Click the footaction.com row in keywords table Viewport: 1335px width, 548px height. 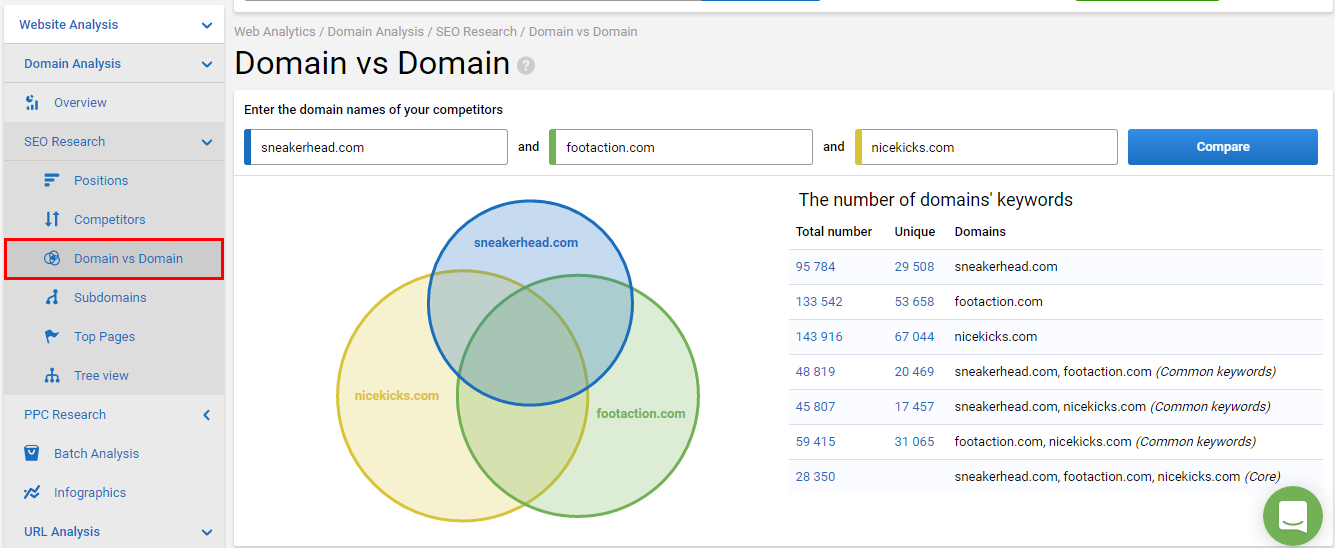1055,302
